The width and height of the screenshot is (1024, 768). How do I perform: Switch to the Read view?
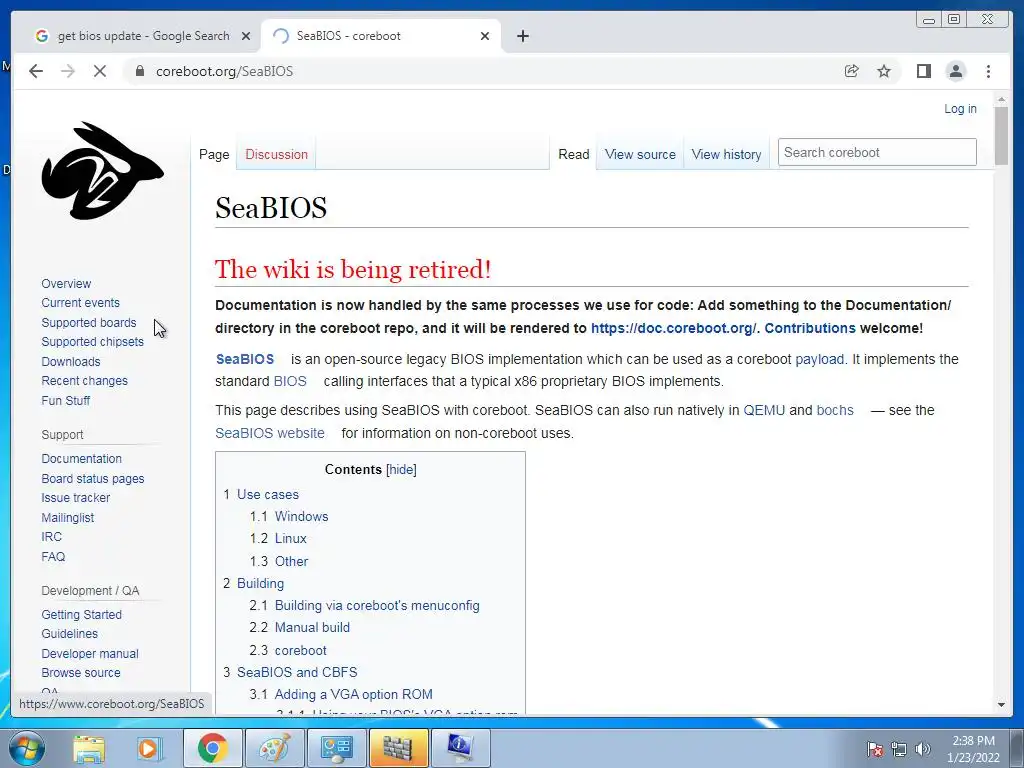tap(573, 155)
